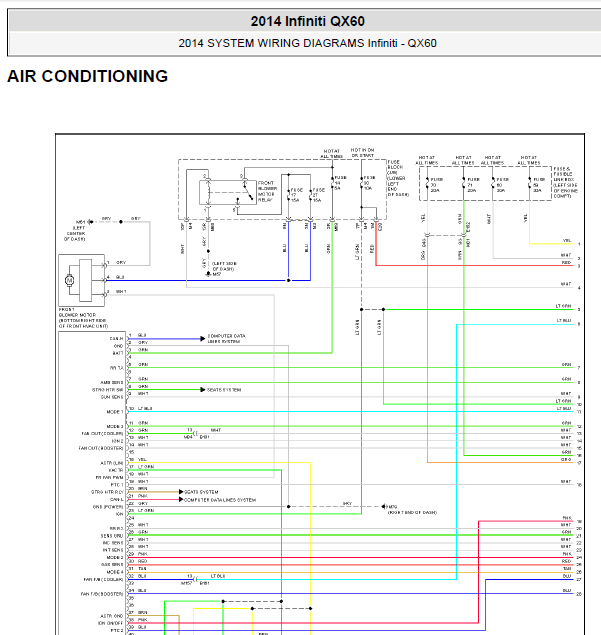Click the 'M157' connector label near pin 32
Image resolution: width=601 pixels, height=635 pixels.
[x=186, y=583]
